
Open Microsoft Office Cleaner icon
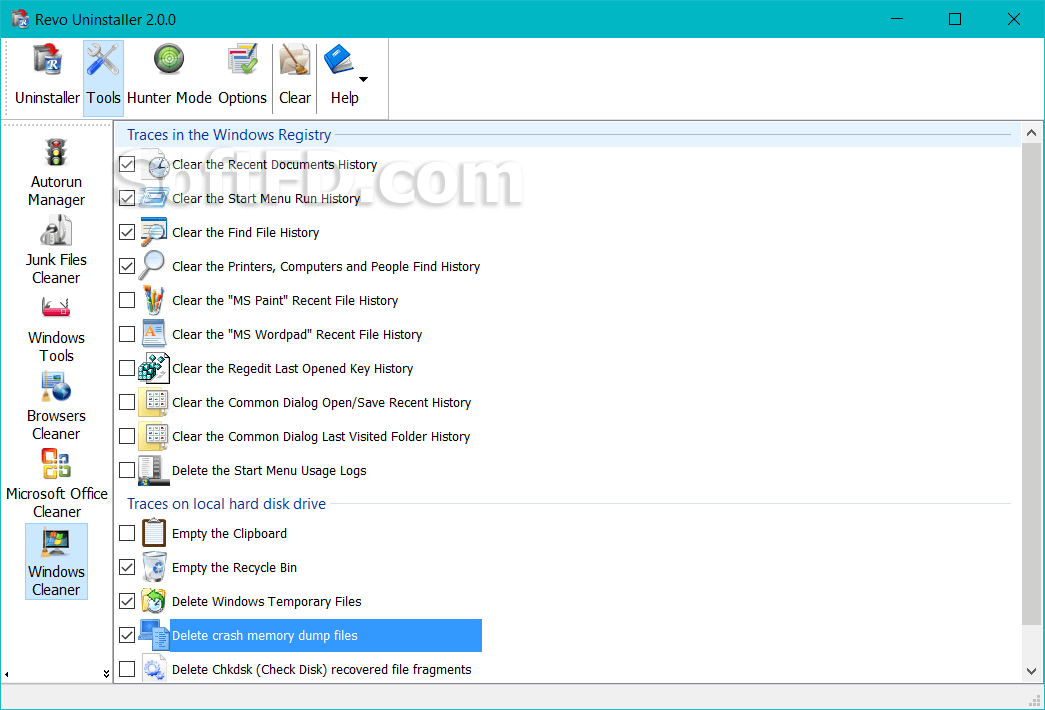point(56,464)
